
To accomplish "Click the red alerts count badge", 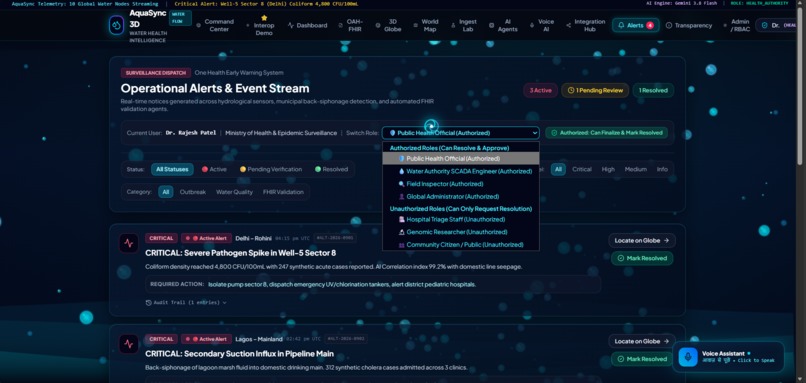I will tap(650, 25).
